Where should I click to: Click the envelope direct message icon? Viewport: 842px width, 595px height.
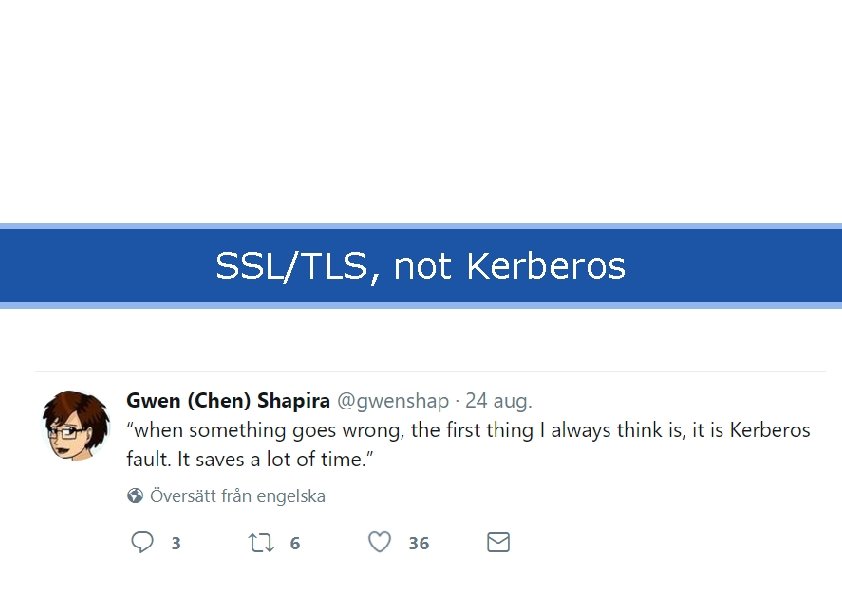coord(498,542)
